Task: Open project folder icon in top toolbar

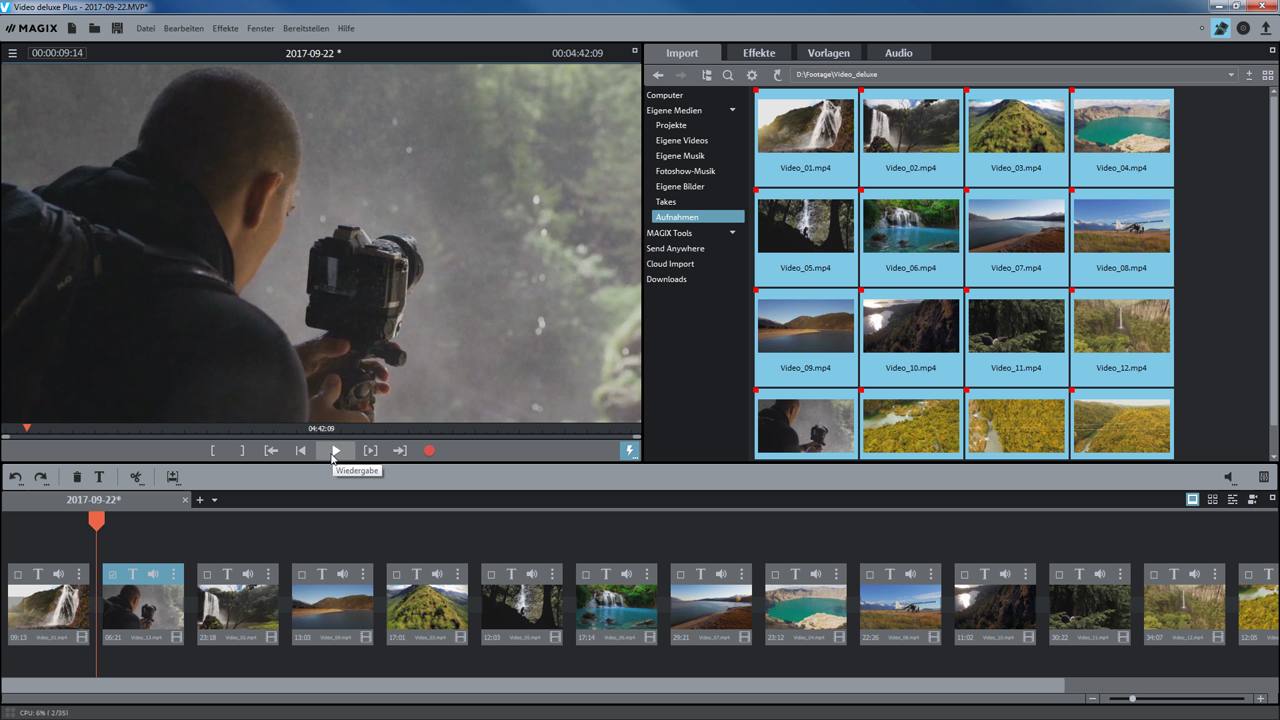Action: [94, 28]
